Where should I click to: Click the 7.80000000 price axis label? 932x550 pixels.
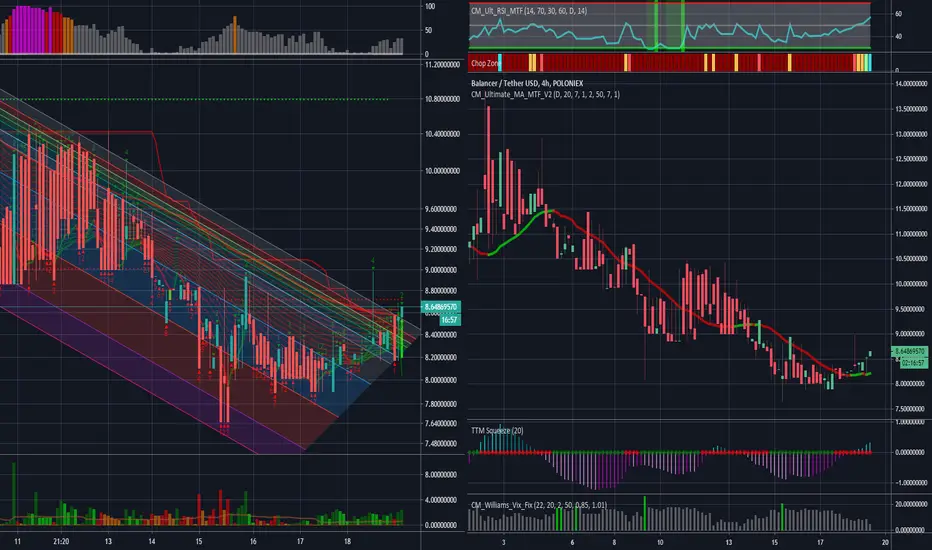click(441, 404)
